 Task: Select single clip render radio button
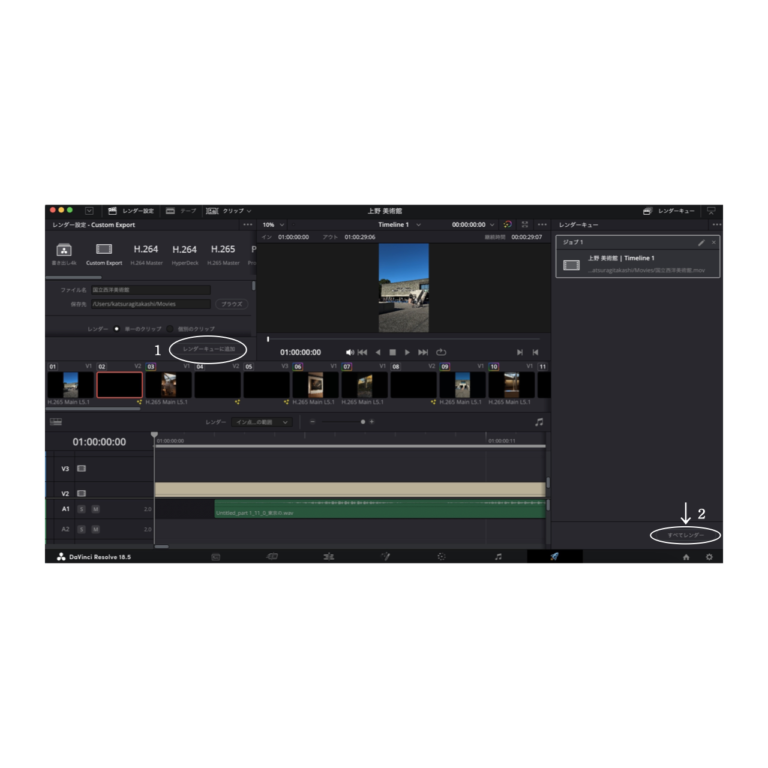click(117, 329)
